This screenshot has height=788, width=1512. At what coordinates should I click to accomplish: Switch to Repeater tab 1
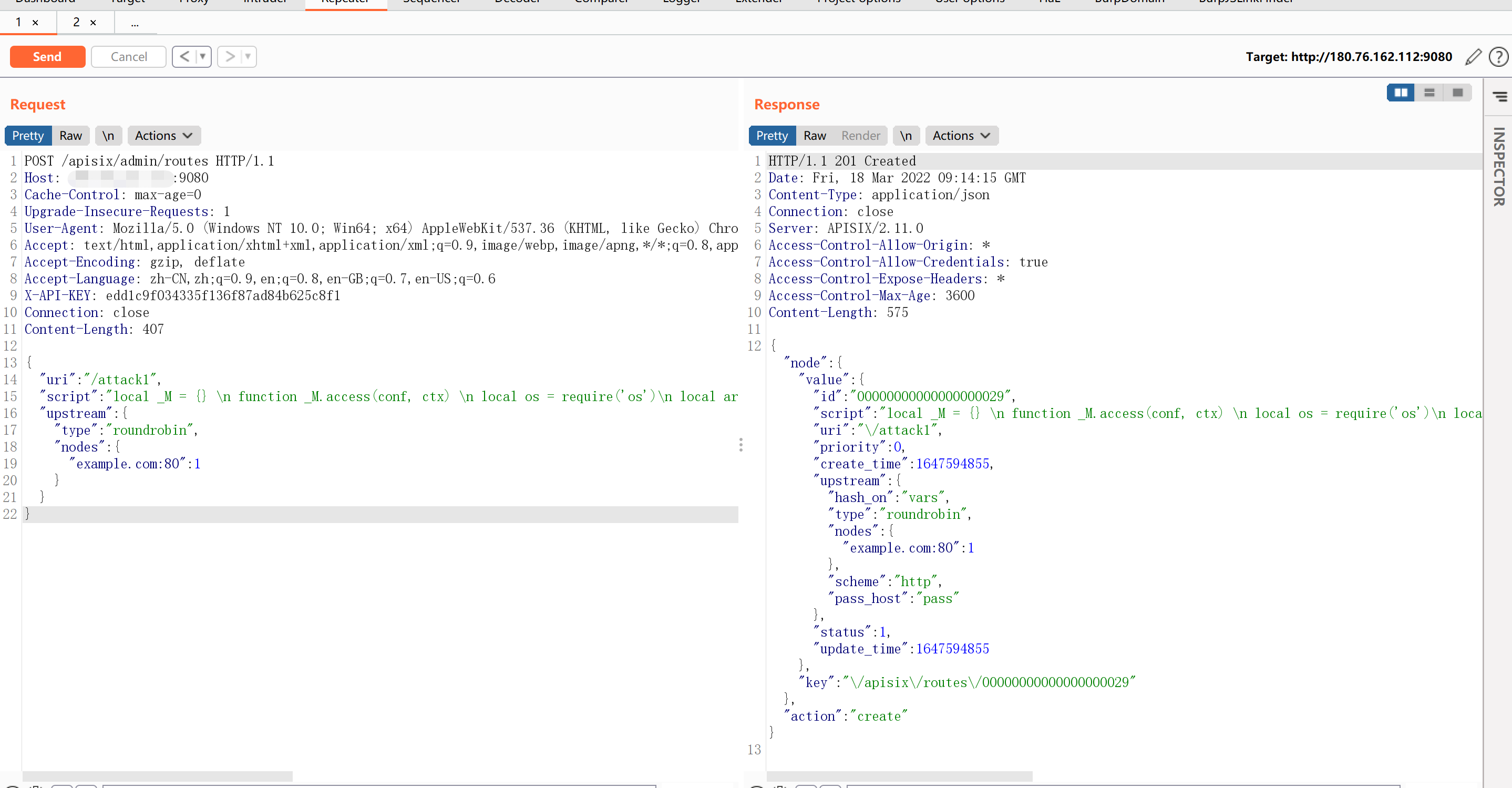19,22
